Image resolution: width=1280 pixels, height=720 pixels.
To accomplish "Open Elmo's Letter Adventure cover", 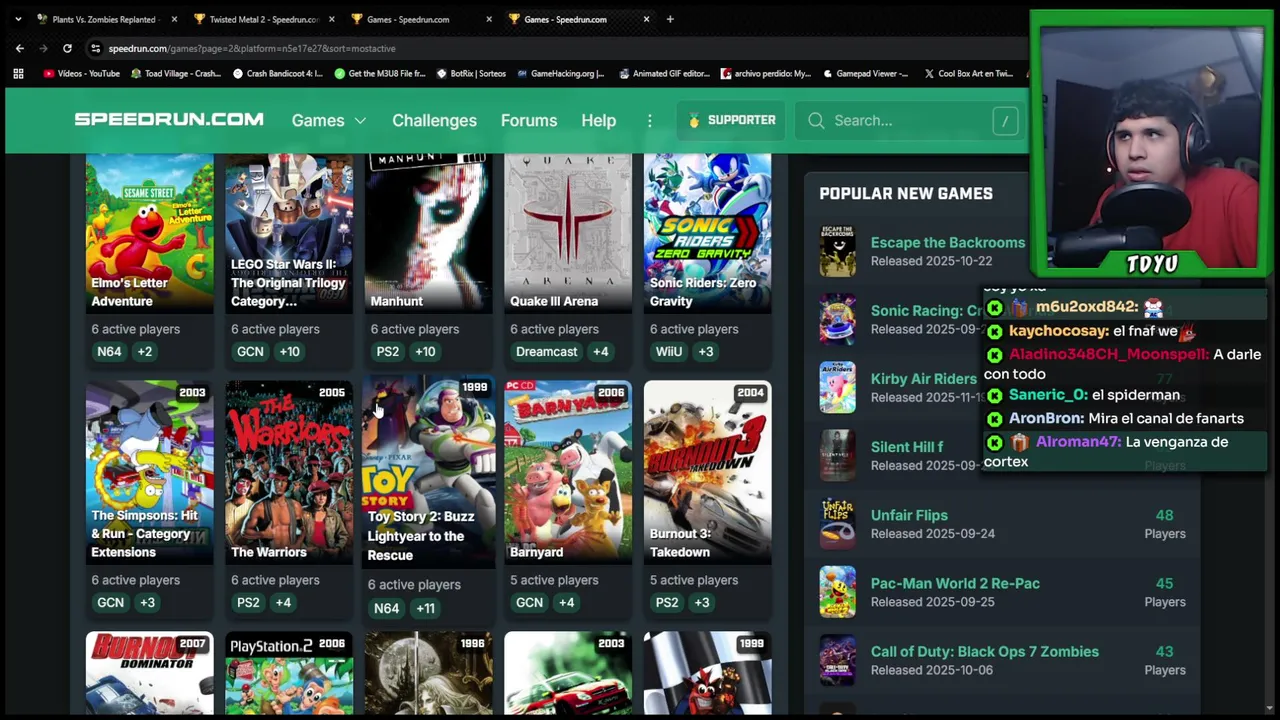I will [x=149, y=233].
